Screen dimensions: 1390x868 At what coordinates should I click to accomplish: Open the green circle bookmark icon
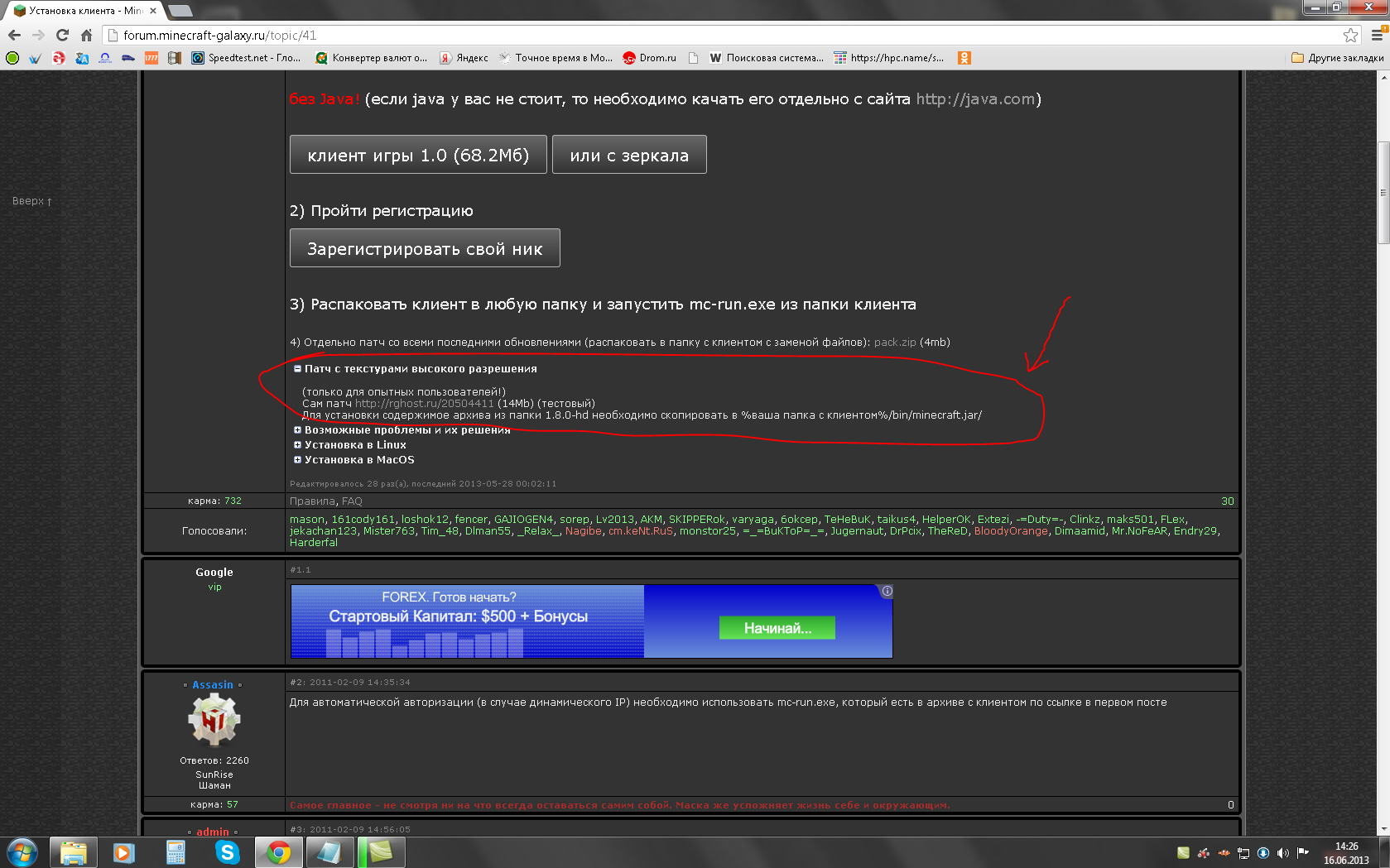[x=12, y=58]
